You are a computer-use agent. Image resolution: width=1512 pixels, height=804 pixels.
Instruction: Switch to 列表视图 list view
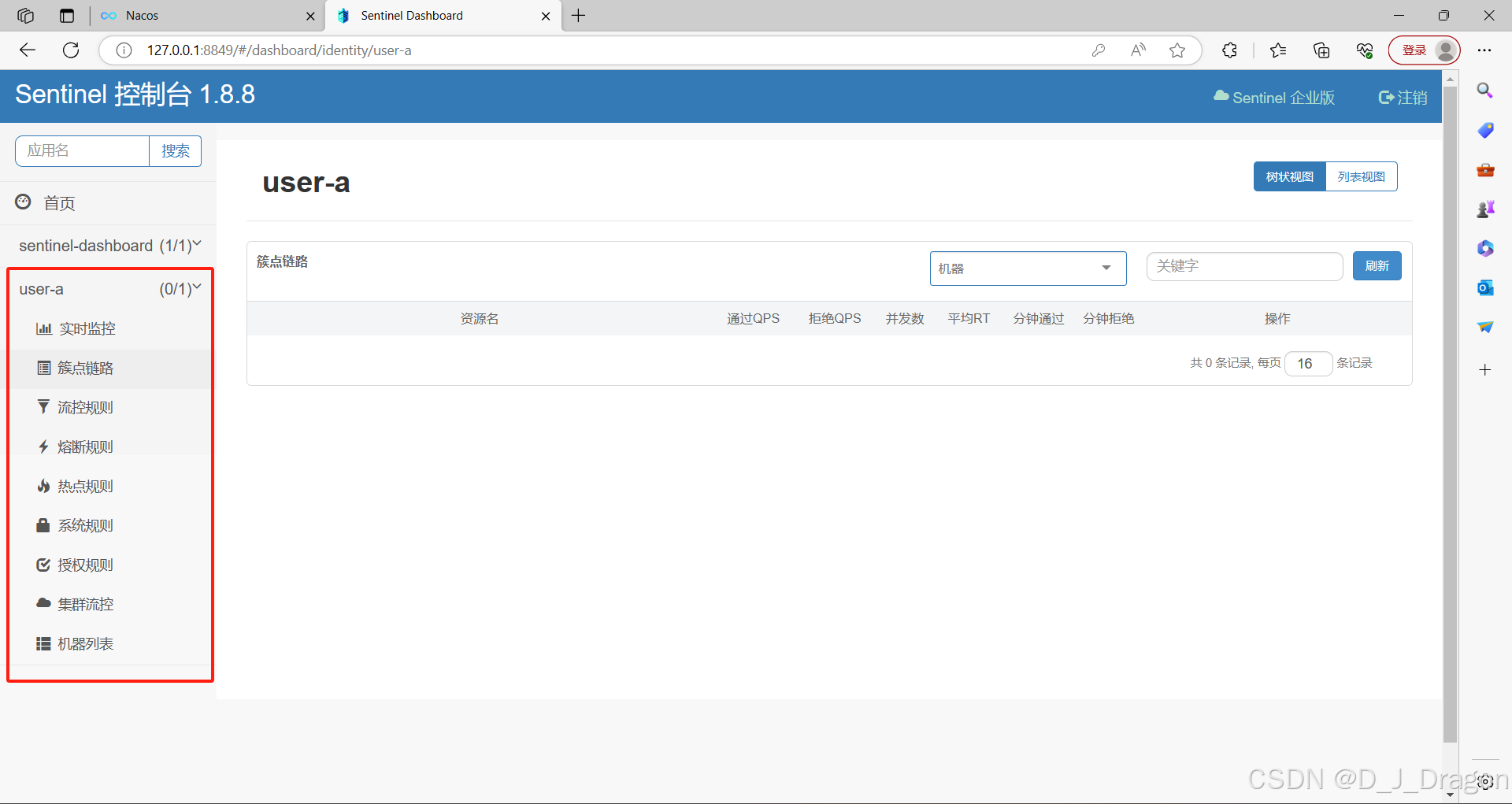tap(1362, 176)
